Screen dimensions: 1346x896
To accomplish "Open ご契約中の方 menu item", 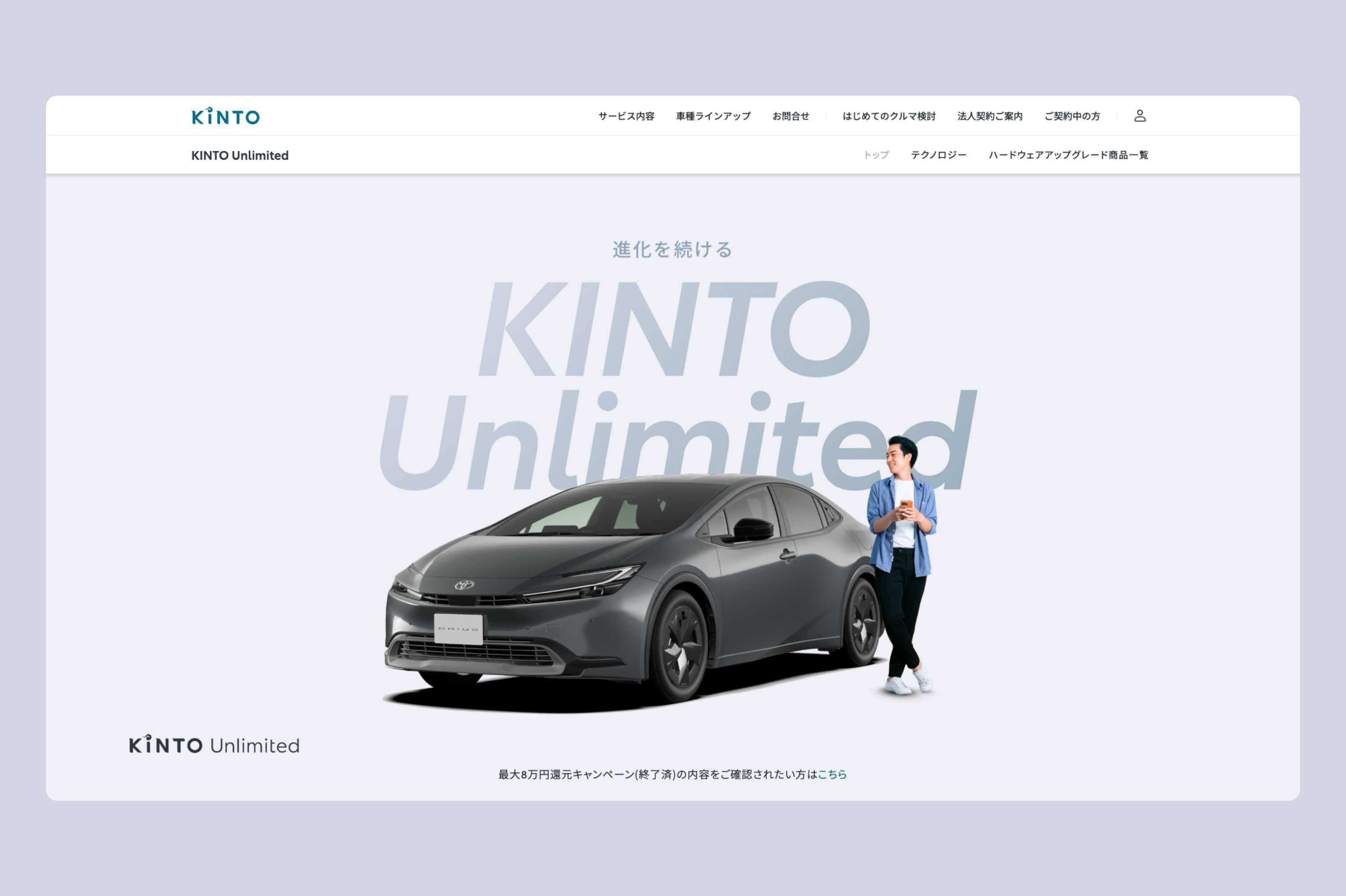I will (x=1072, y=116).
